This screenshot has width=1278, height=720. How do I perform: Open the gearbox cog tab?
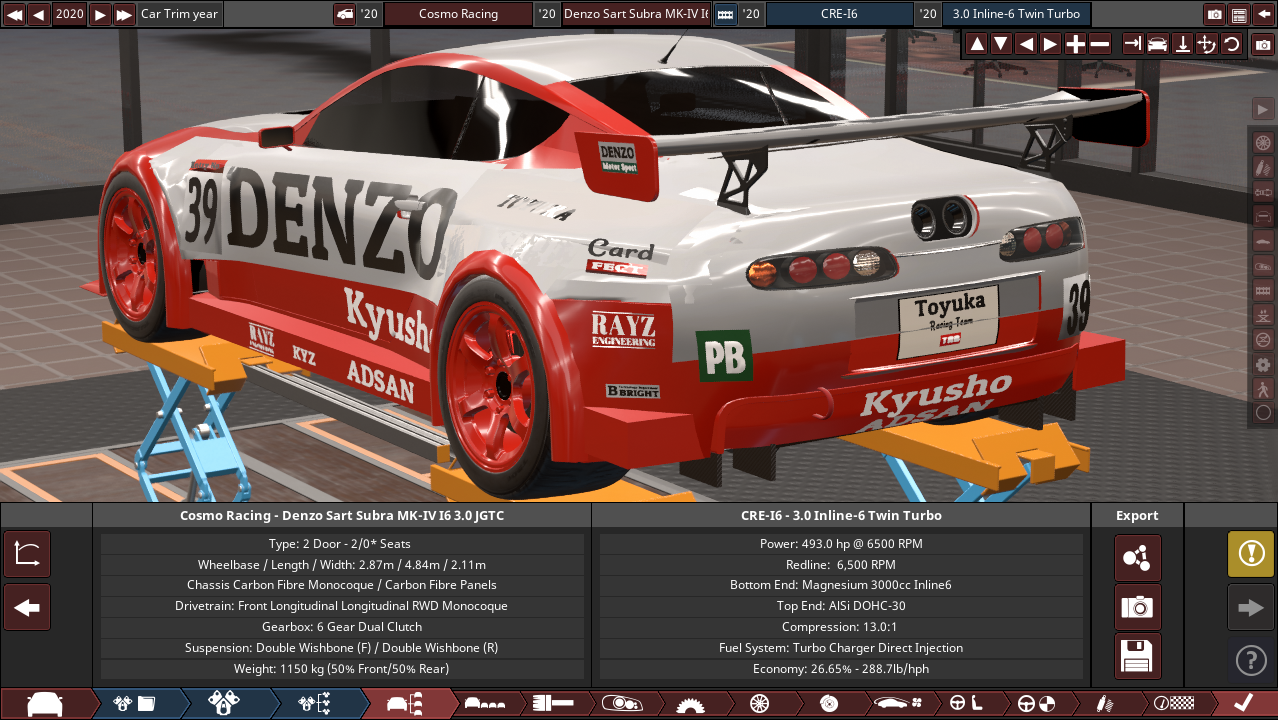690,704
